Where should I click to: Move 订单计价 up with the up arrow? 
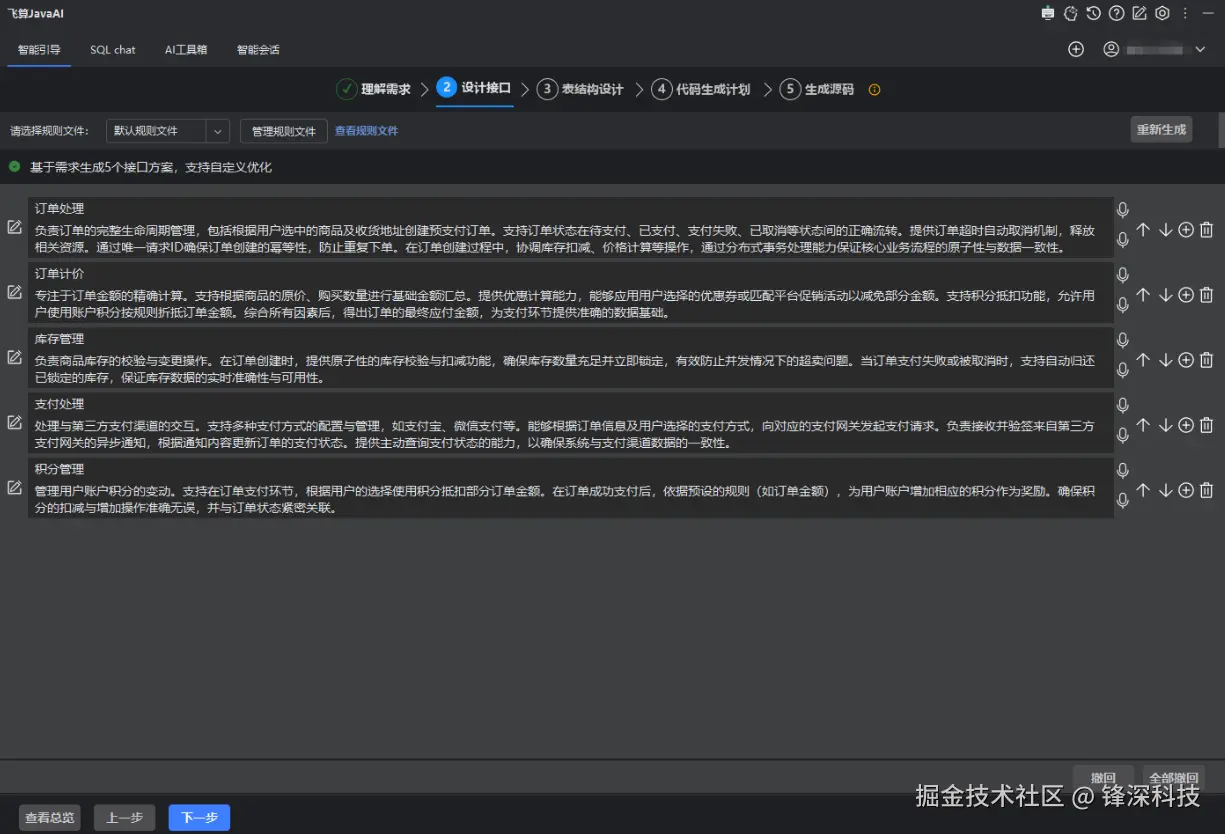[1144, 295]
